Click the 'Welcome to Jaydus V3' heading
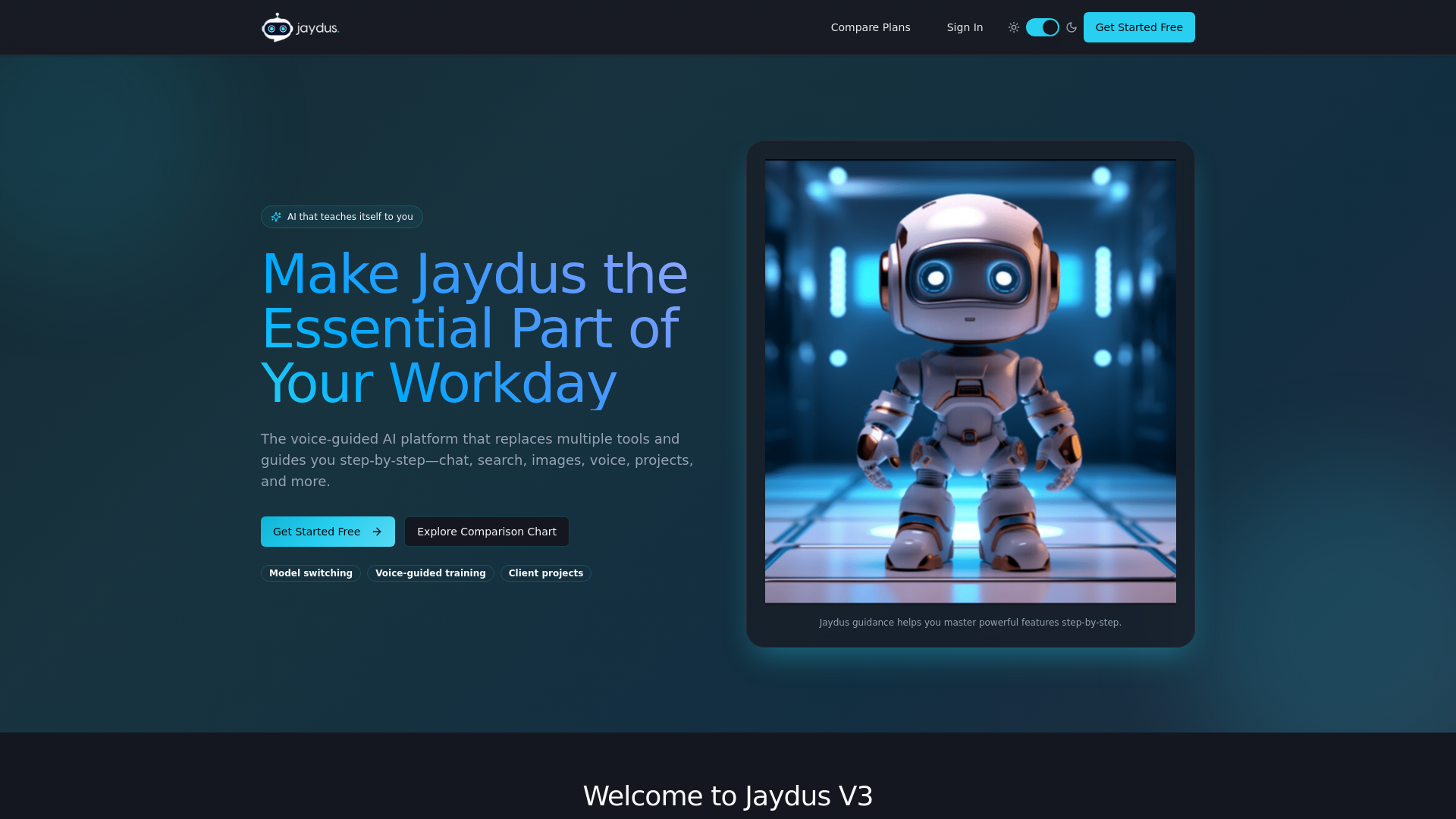 (727, 795)
